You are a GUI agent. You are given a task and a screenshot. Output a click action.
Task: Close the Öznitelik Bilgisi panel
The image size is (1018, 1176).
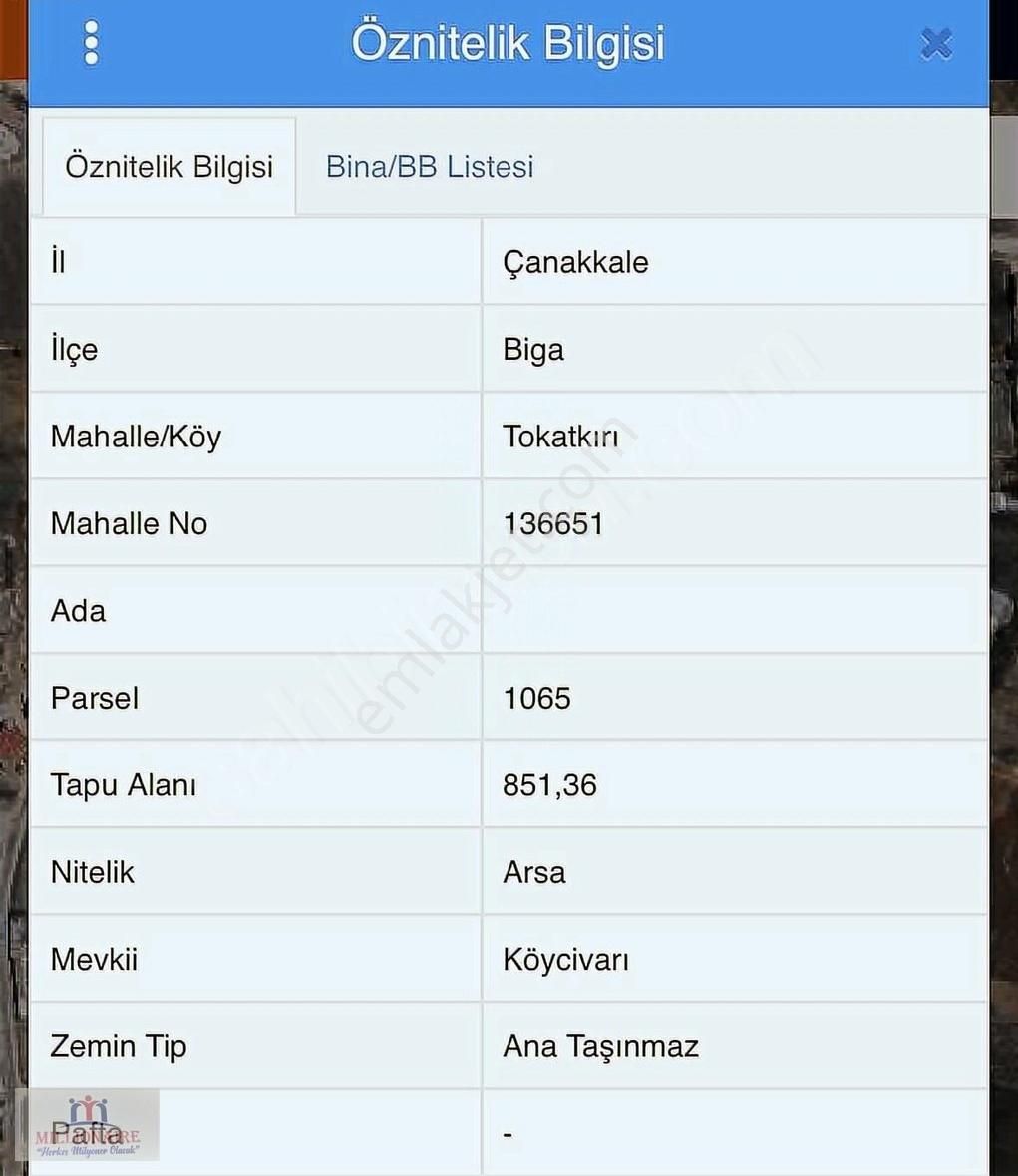936,44
